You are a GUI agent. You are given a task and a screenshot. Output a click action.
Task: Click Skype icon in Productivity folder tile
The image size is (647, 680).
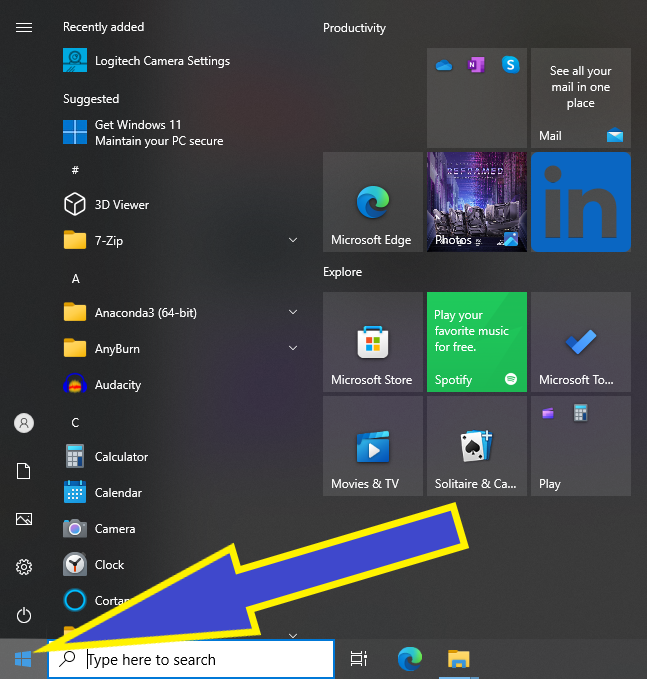click(x=511, y=65)
